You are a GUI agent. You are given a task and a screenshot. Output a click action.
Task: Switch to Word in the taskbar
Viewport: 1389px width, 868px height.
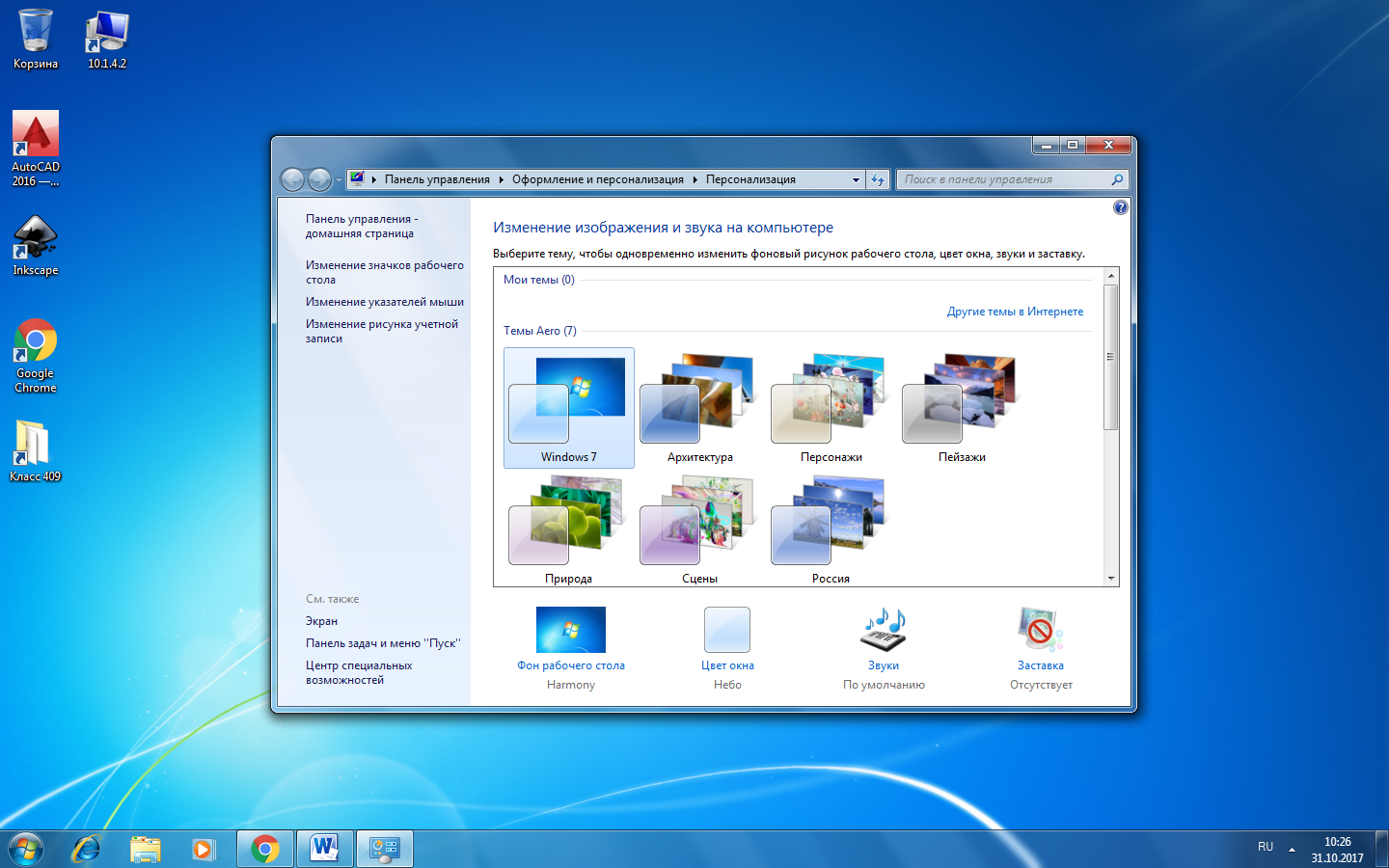325,849
